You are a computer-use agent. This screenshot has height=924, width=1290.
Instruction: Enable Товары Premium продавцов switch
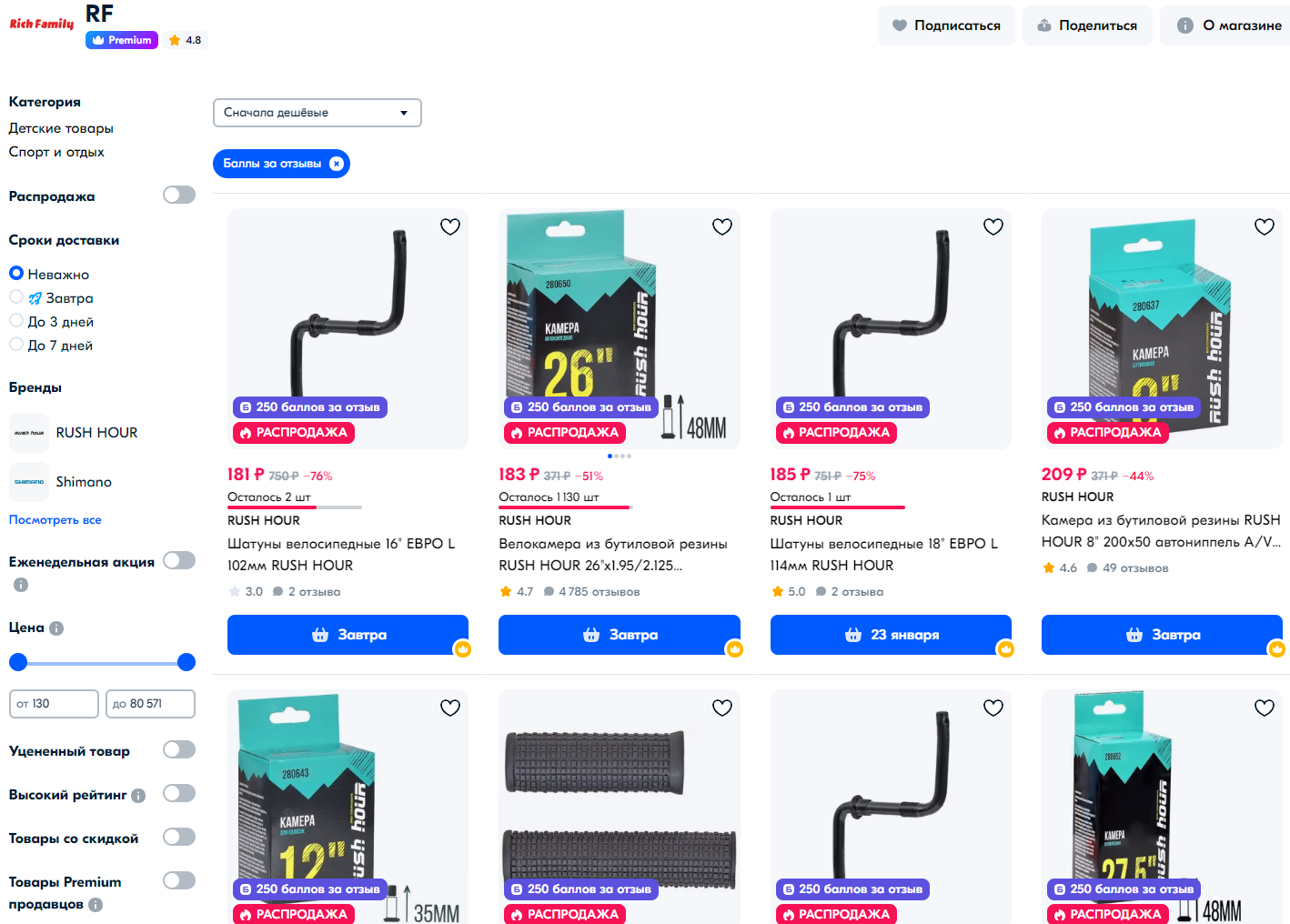tap(179, 880)
